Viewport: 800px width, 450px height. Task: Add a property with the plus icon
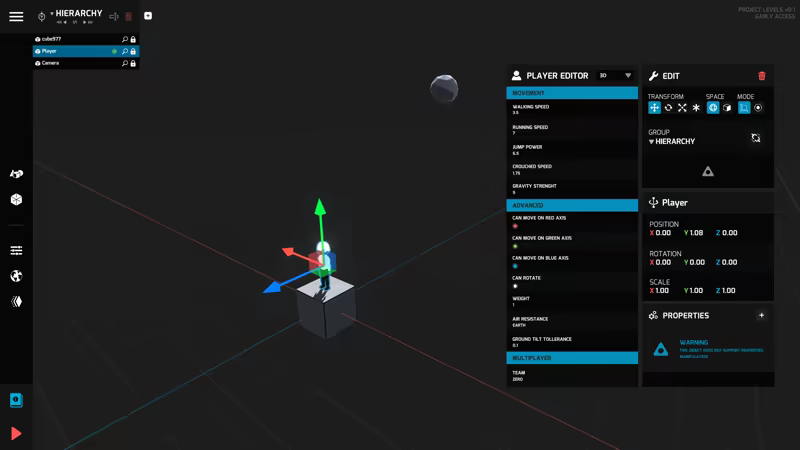click(761, 315)
